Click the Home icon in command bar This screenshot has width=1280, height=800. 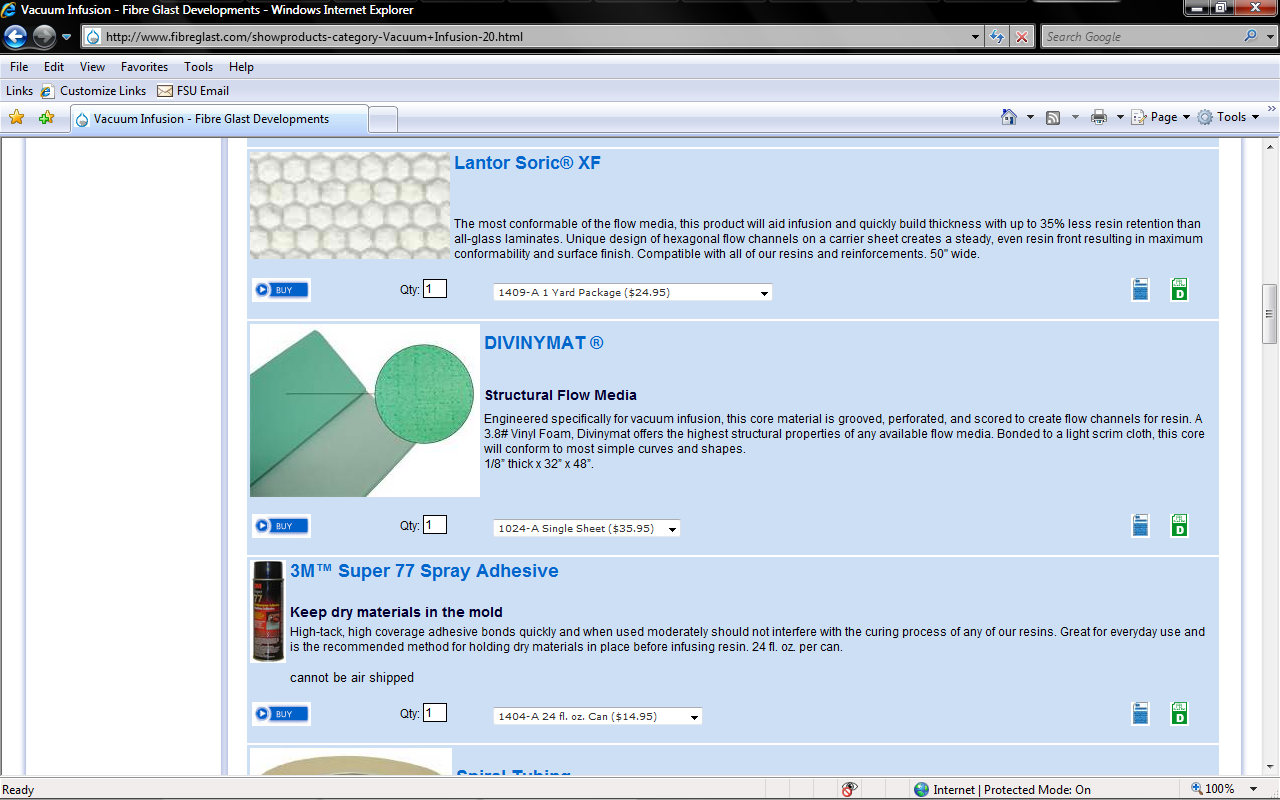point(1009,117)
